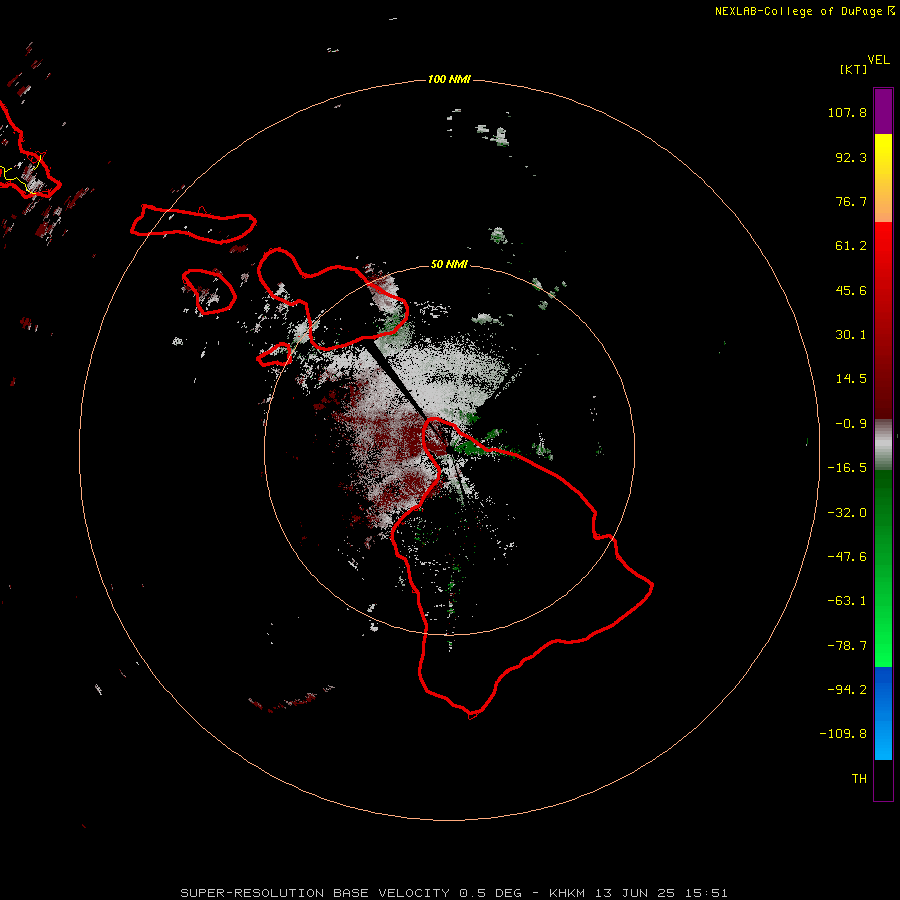Select the 45.6 legend value
Viewport: 900px width, 900px height.
pos(851,290)
